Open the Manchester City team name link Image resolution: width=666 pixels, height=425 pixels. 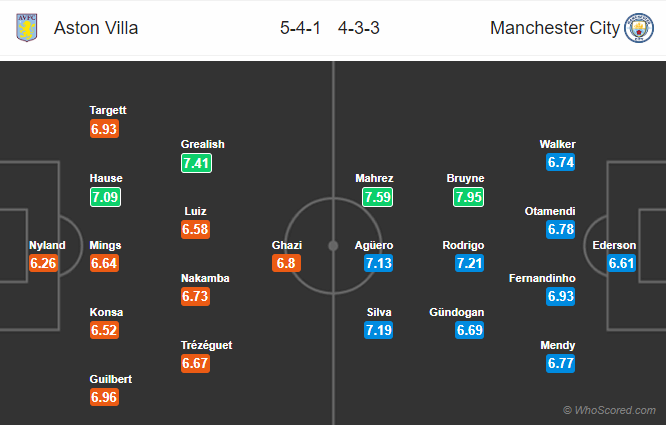(555, 28)
